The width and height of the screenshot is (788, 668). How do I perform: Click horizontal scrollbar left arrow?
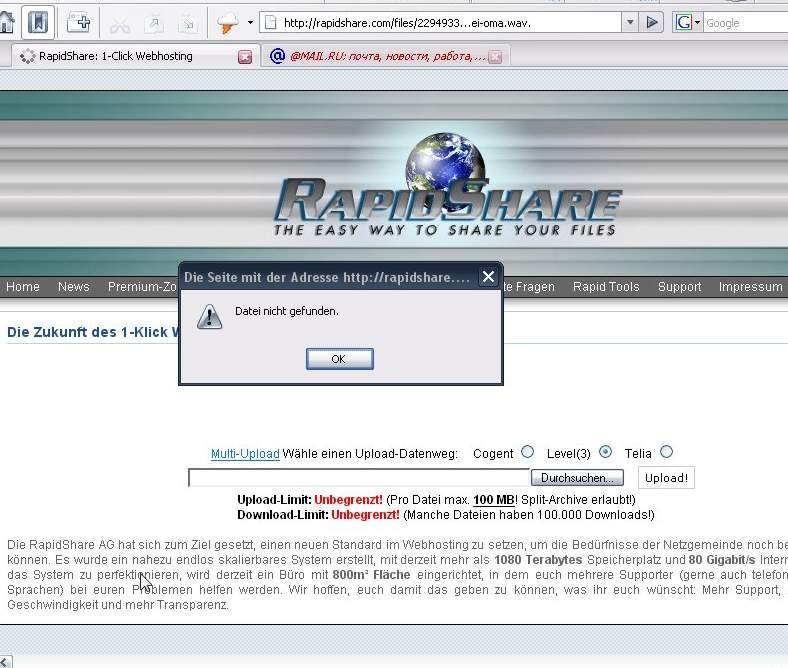(6, 661)
